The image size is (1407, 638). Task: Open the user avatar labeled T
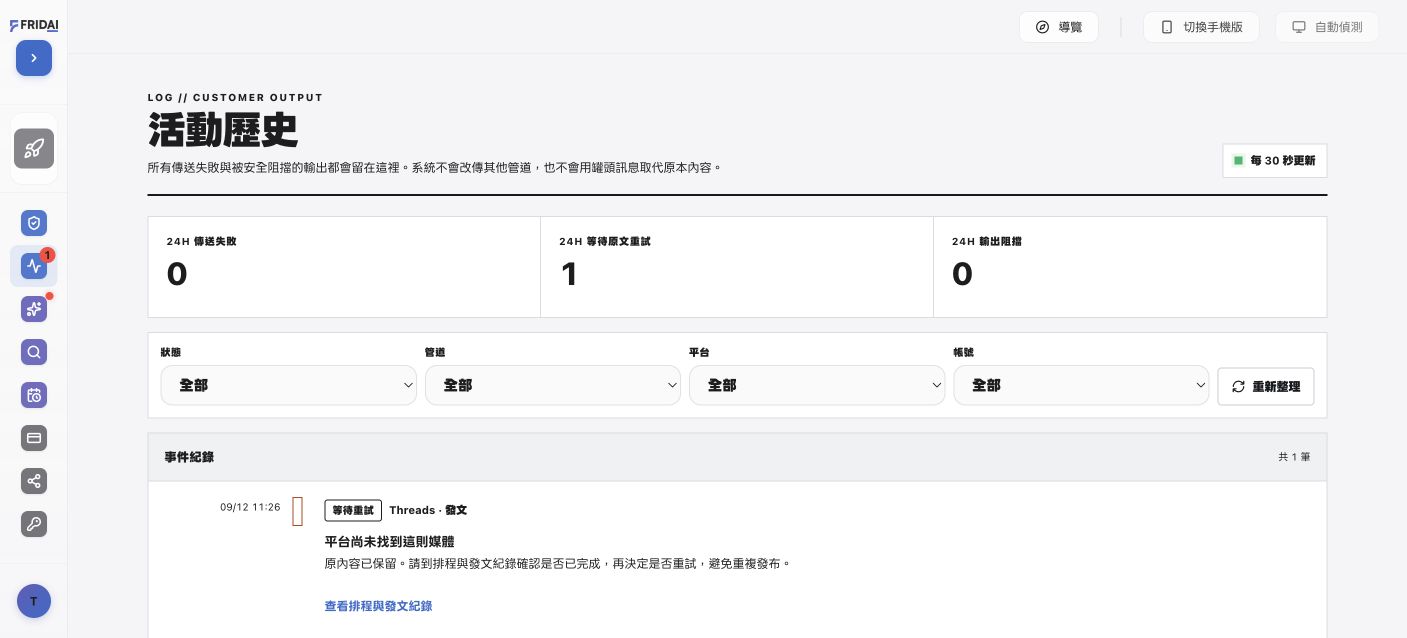point(34,601)
